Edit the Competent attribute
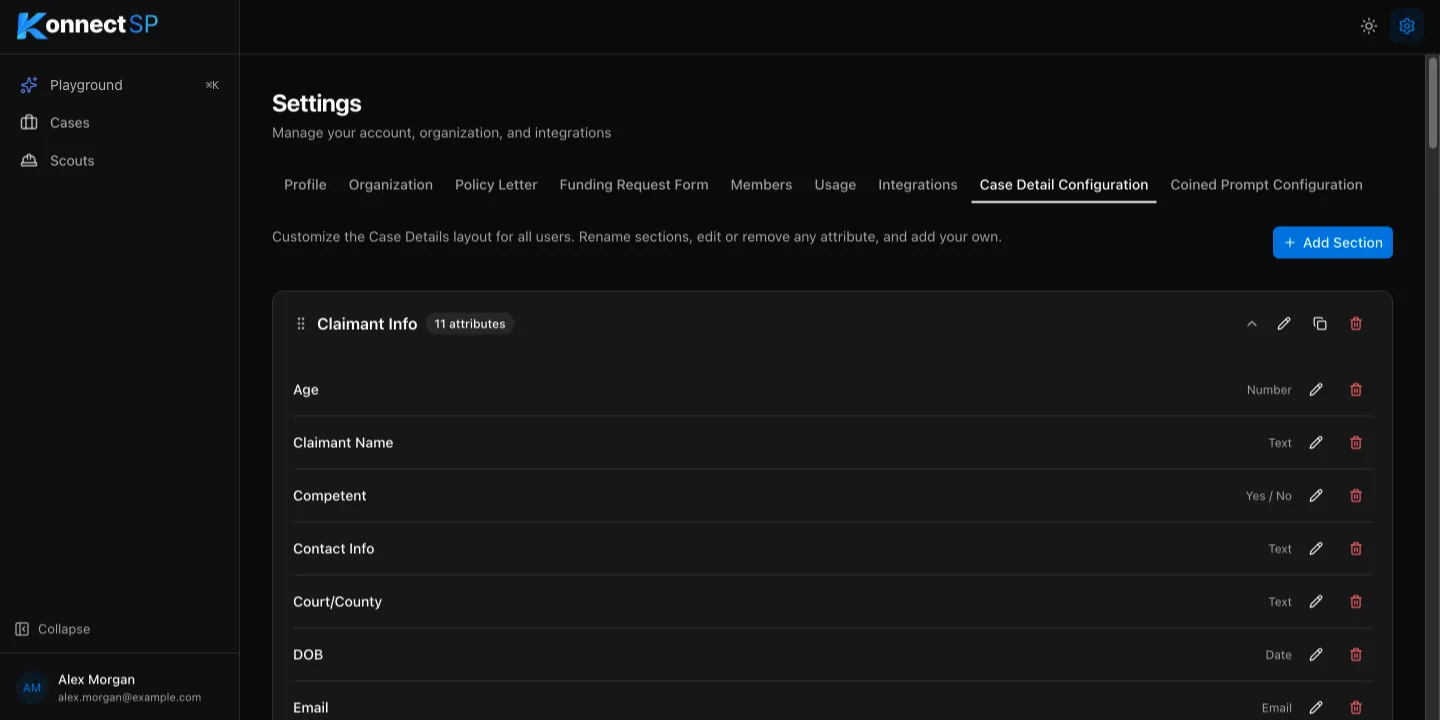Image resolution: width=1440 pixels, height=720 pixels. click(1316, 496)
